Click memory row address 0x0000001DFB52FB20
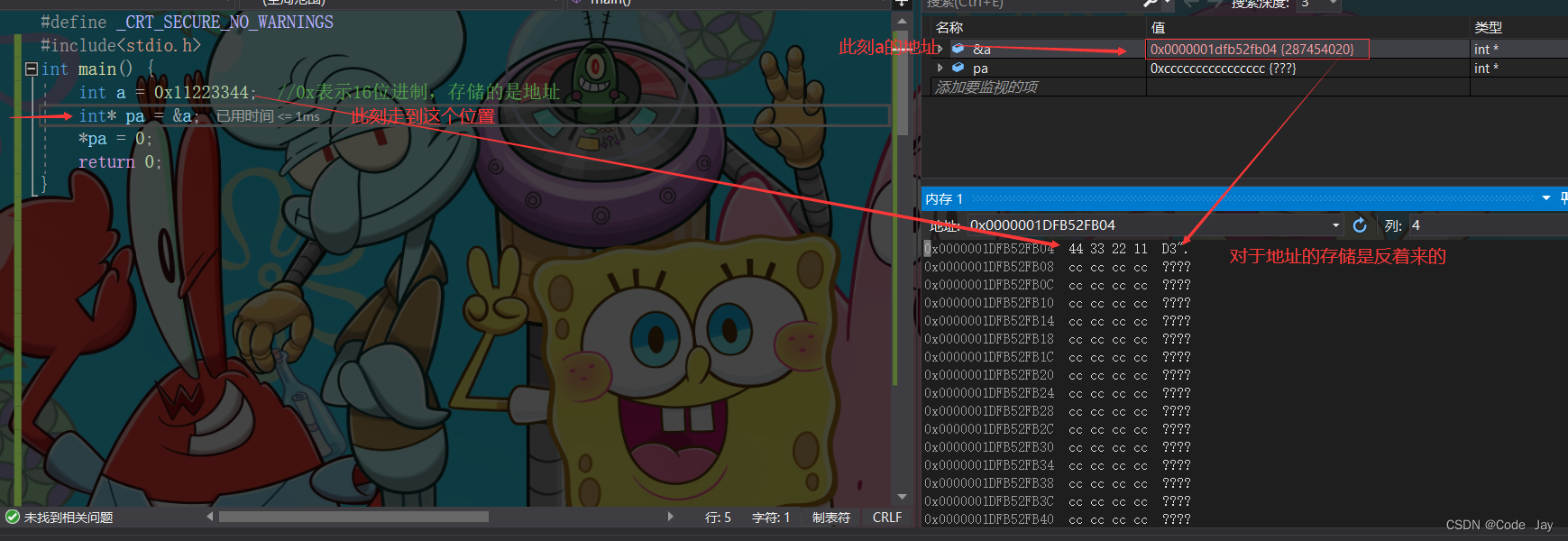This screenshot has width=1568, height=541. (989, 375)
